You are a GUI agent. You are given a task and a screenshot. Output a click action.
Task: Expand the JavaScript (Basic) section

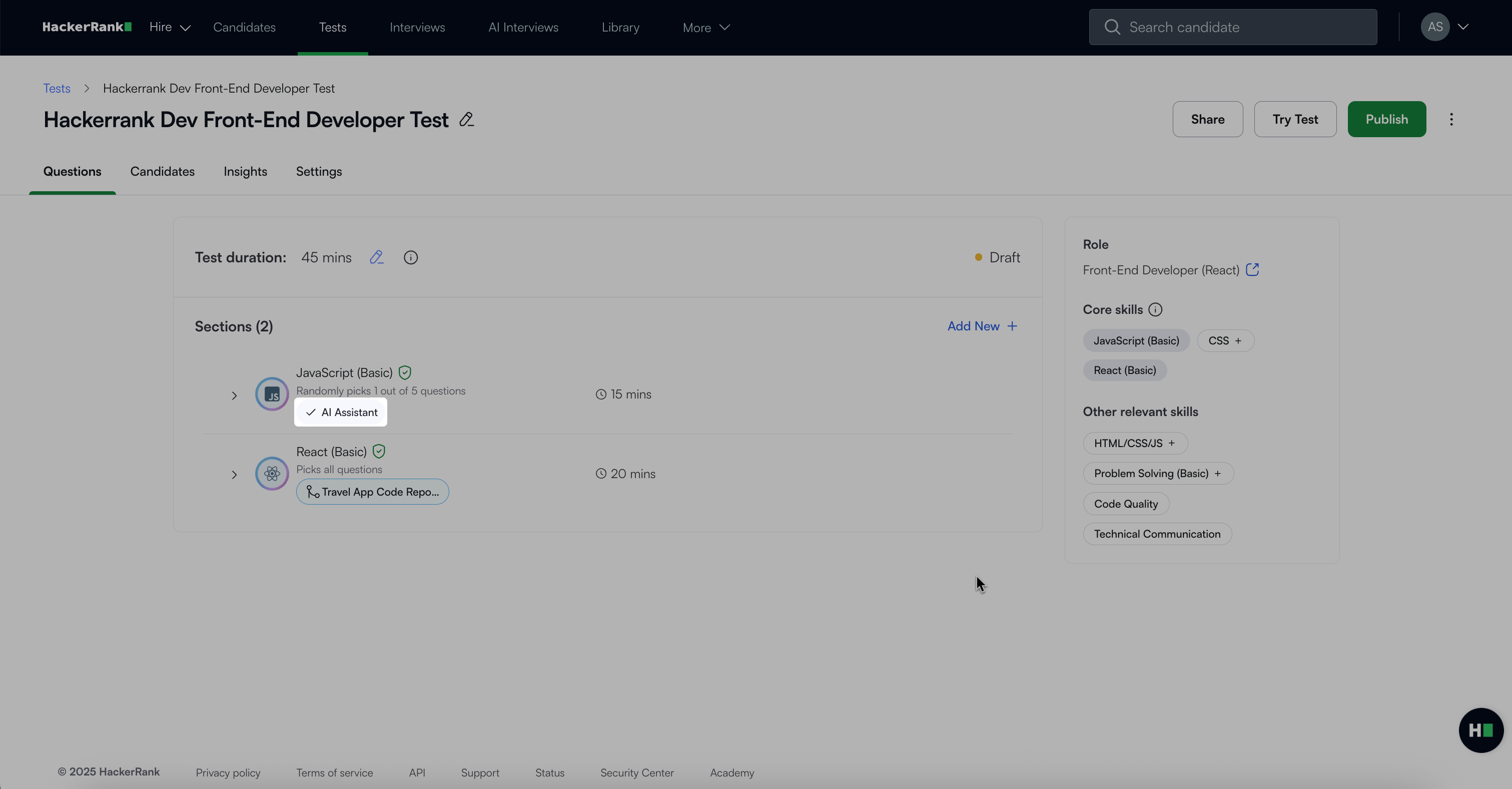tap(234, 396)
